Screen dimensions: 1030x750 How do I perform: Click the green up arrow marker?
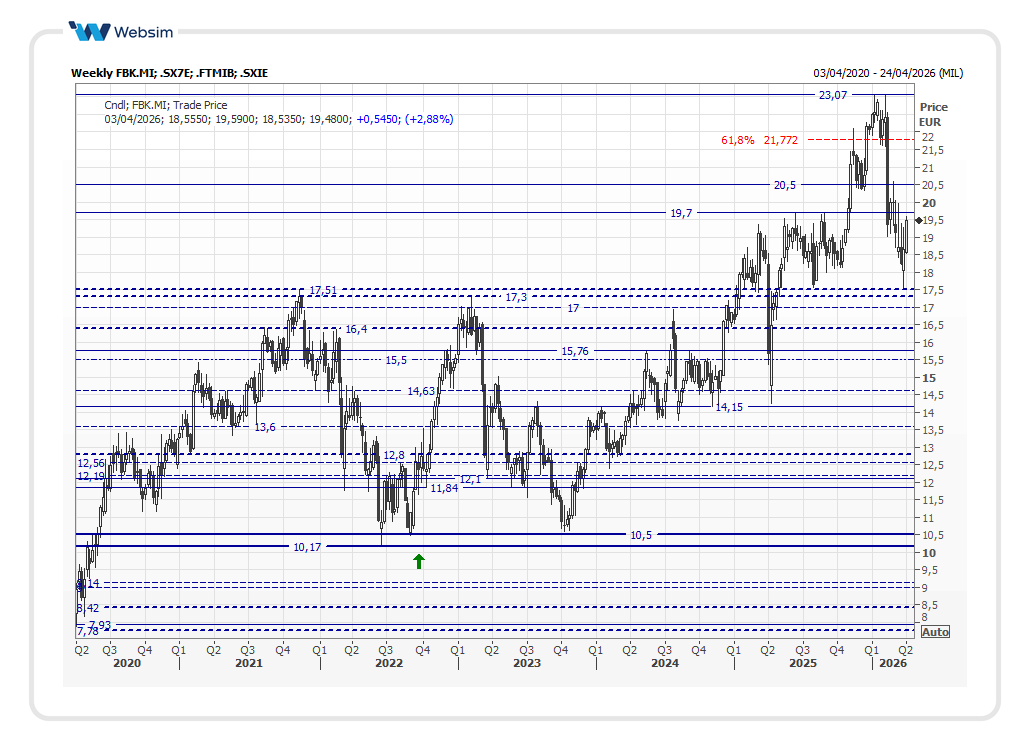tap(419, 561)
